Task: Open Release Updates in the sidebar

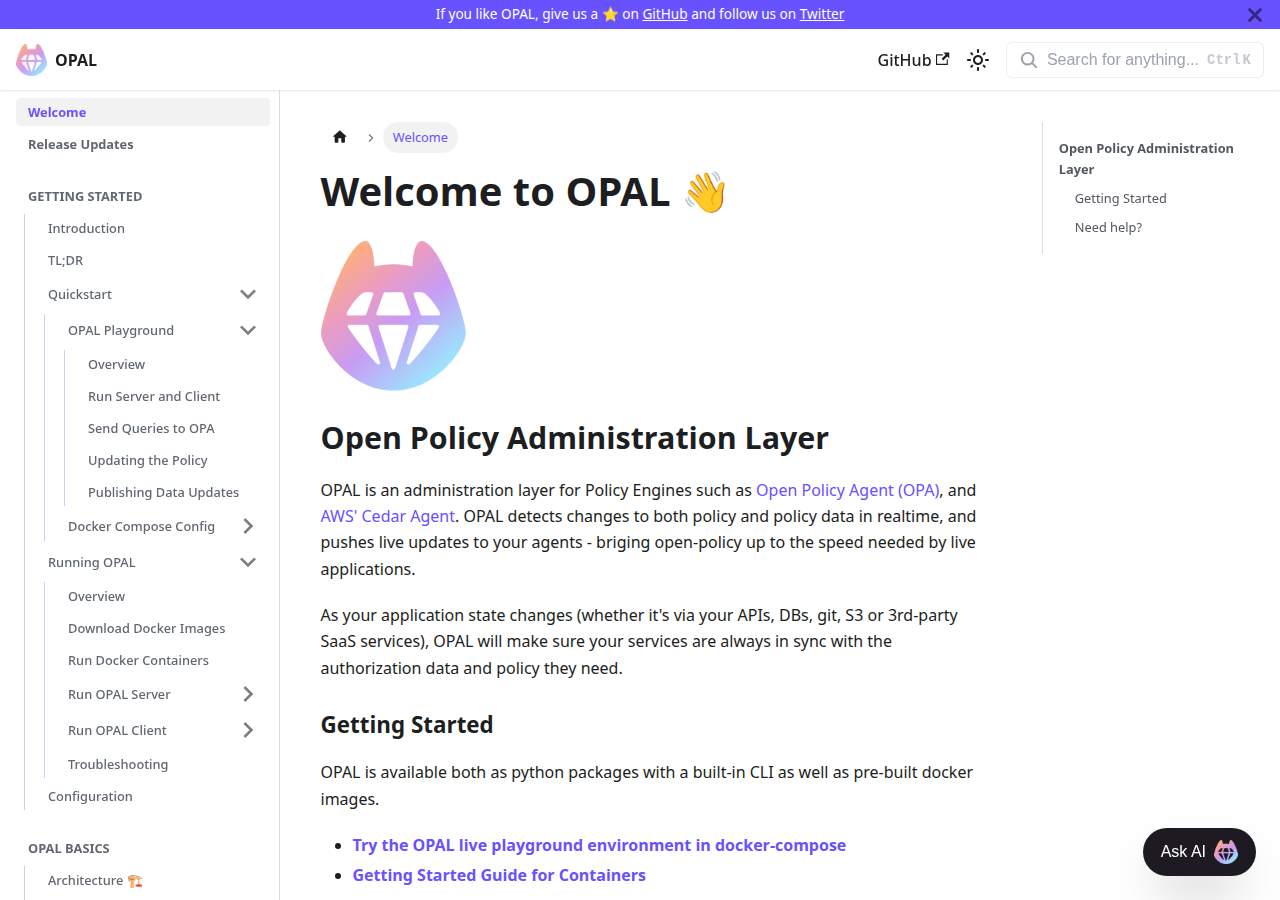Action: pyautogui.click(x=143, y=144)
